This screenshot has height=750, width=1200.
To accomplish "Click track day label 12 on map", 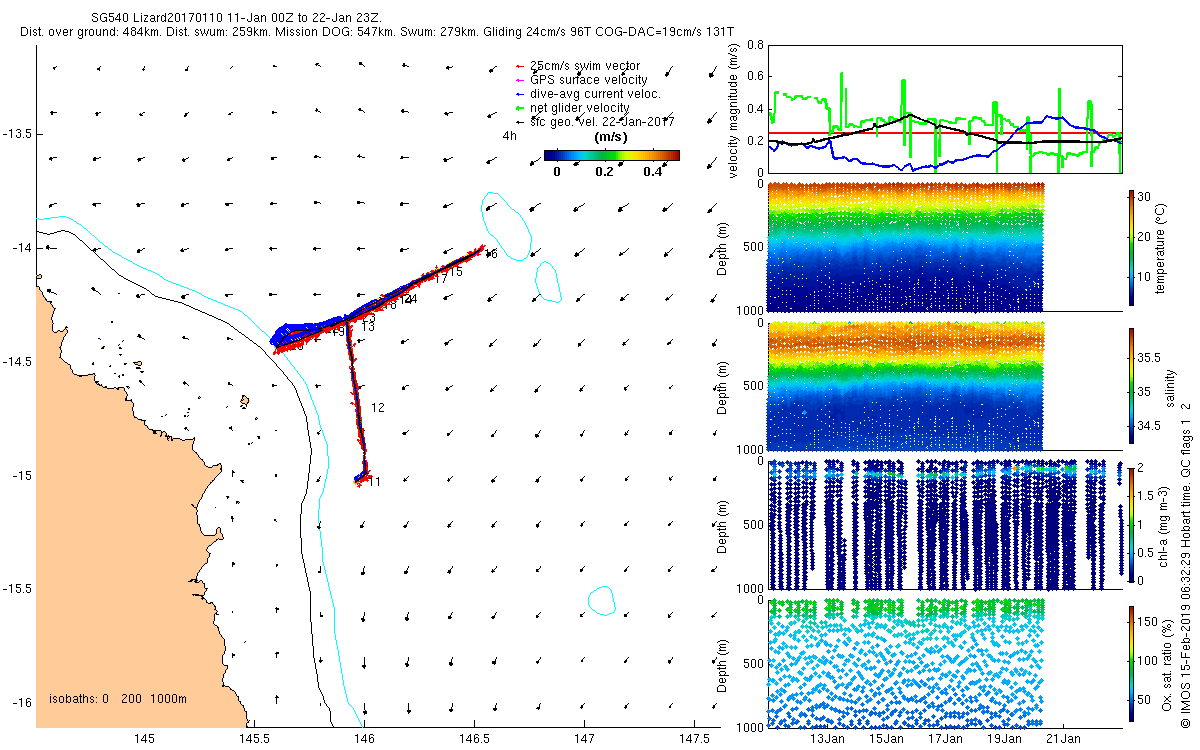I will click(378, 408).
